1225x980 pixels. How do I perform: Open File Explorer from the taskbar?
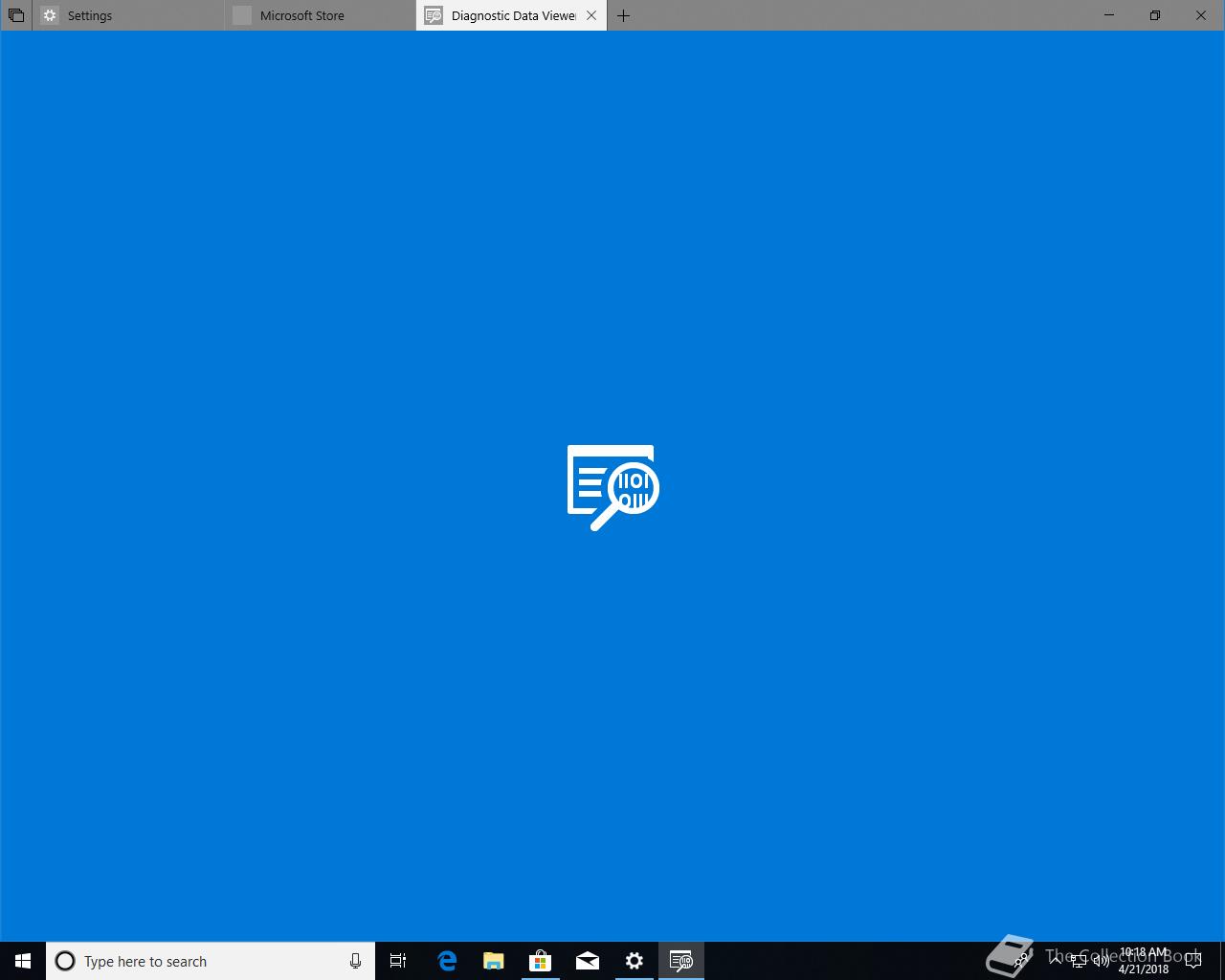494,961
